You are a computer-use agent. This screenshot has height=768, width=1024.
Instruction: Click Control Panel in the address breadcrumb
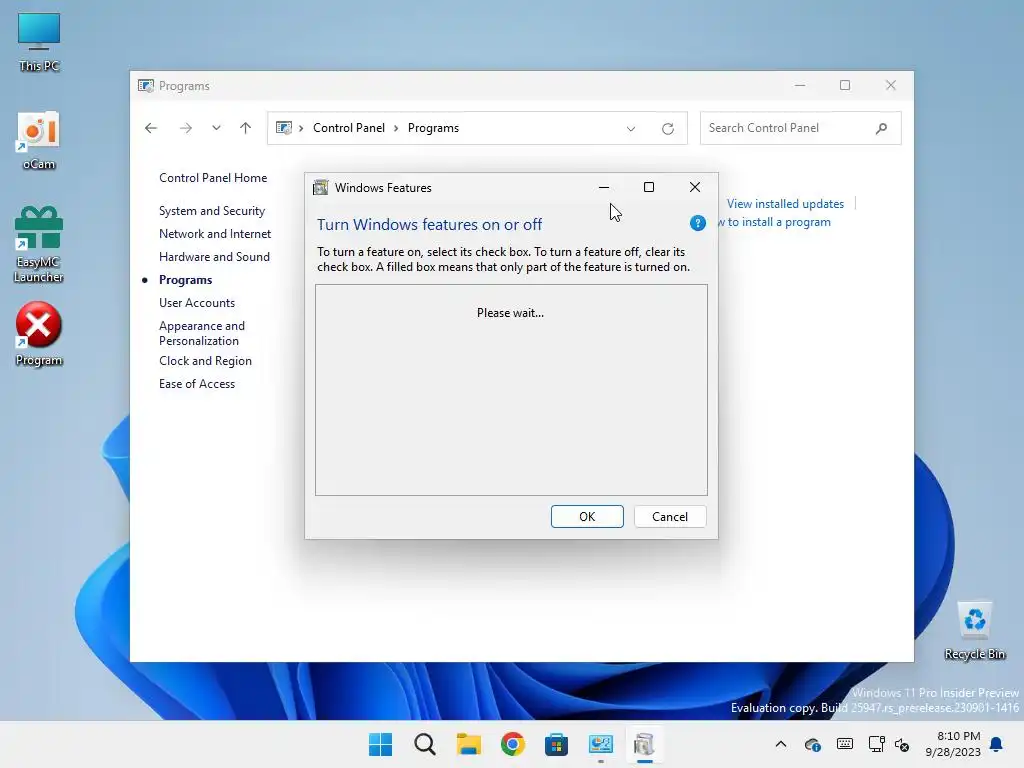349,128
